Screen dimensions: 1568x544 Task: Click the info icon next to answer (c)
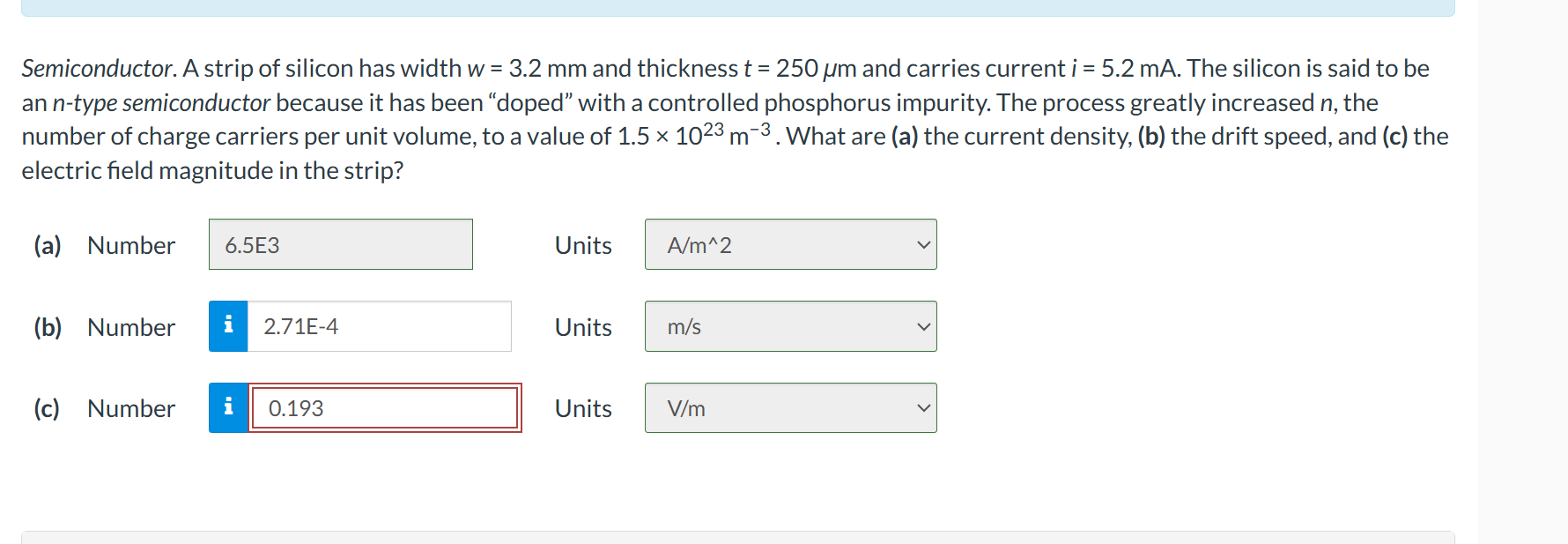click(x=228, y=407)
